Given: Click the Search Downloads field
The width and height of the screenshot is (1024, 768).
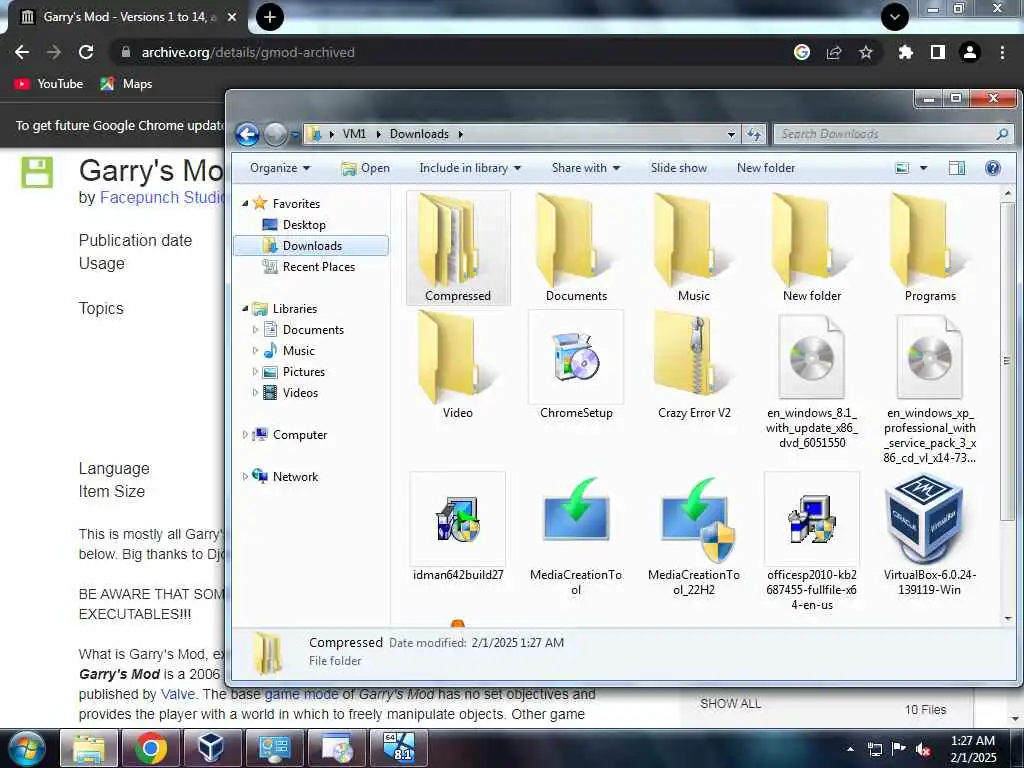Looking at the screenshot, I should point(892,134).
